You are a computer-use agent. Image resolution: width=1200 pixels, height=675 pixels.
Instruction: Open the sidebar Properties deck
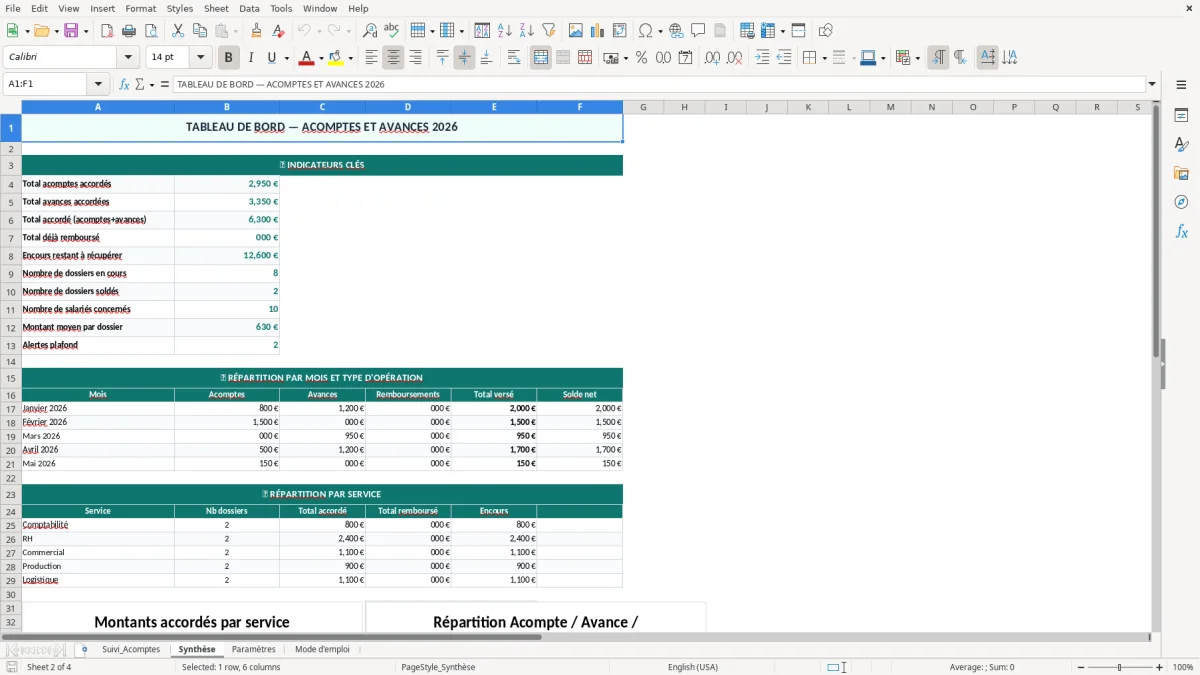tap(1181, 116)
